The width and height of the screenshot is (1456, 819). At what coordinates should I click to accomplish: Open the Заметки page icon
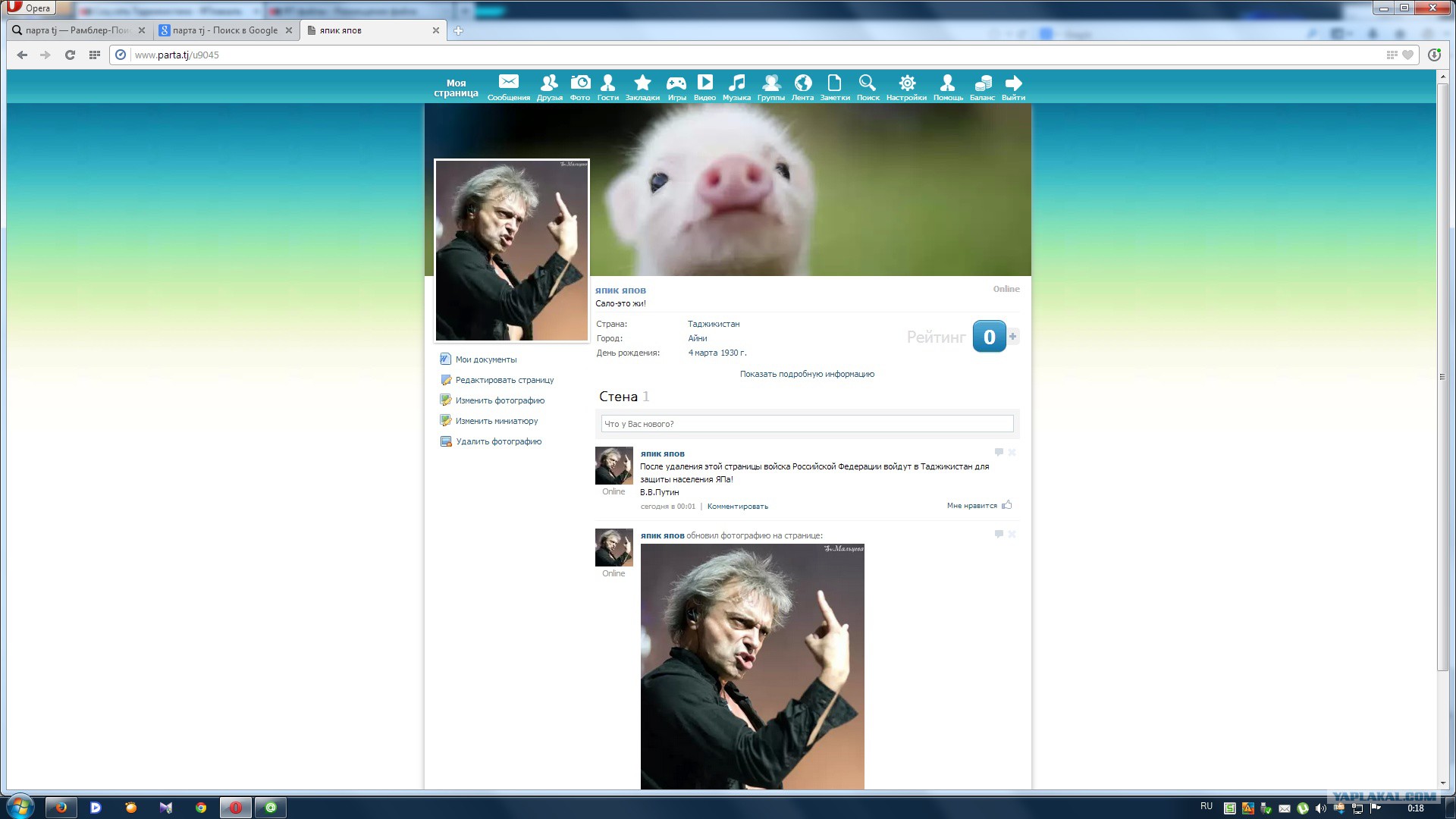(x=835, y=86)
